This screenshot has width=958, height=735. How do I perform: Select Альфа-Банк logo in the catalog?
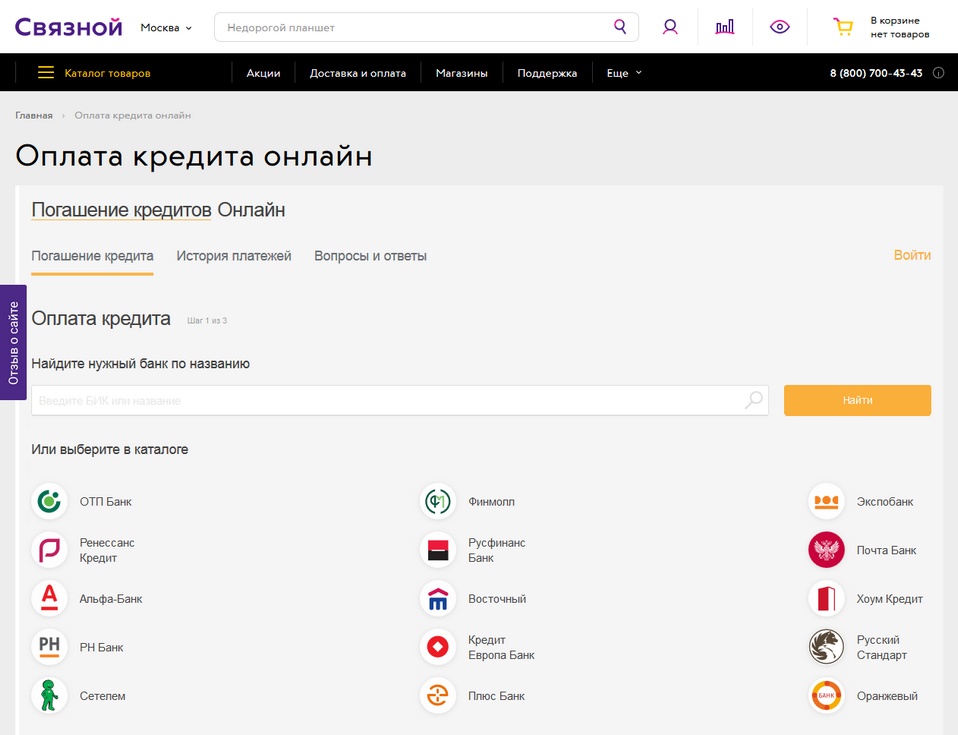pos(49,598)
